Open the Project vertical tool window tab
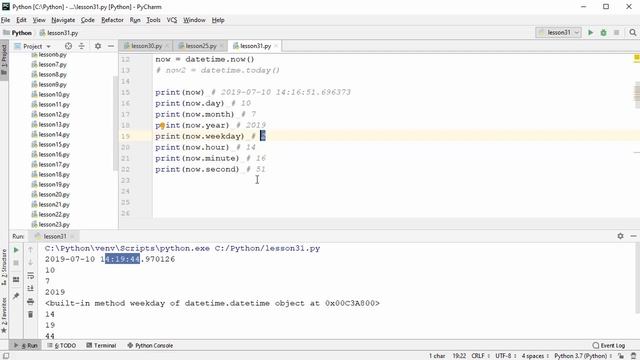Screen dimensions: 640x360 click(x=4, y=59)
